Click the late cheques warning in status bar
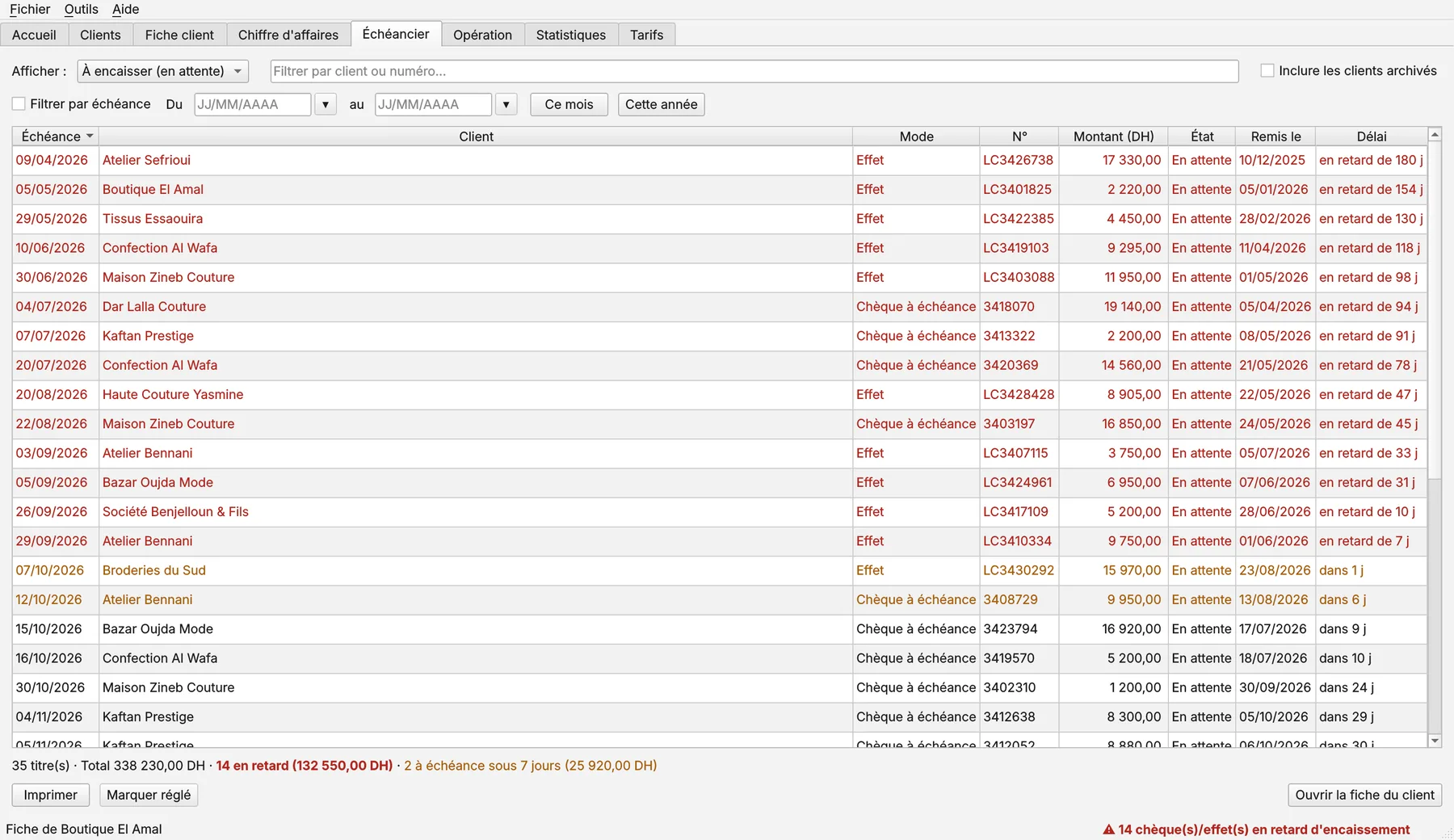 (x=1257, y=829)
